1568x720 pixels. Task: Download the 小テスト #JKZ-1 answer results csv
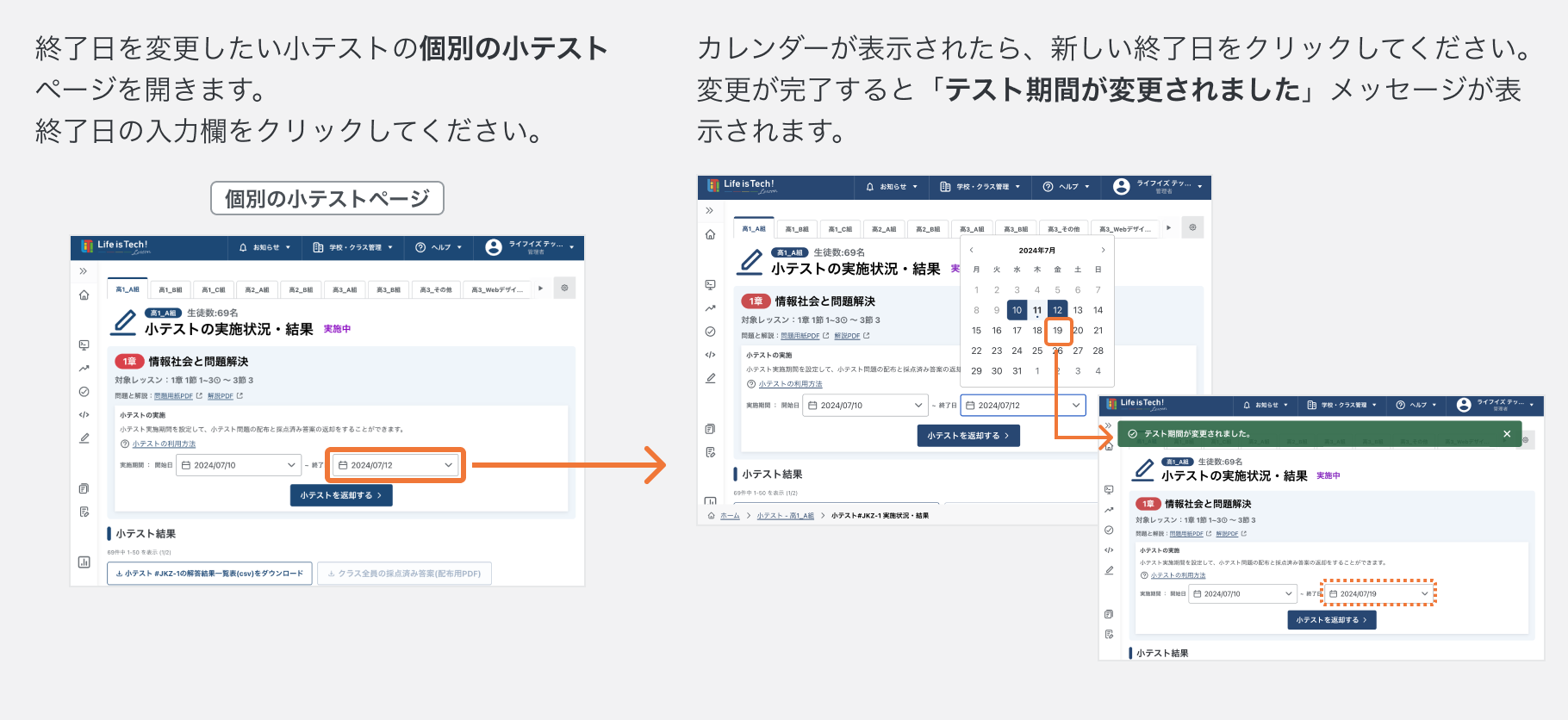point(210,574)
